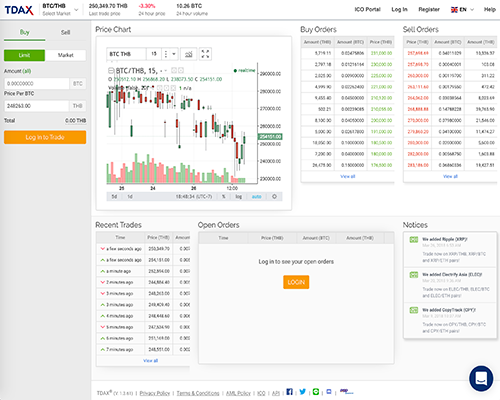
Task: Select the 176,500.00 buy order row
Action: (348, 165)
